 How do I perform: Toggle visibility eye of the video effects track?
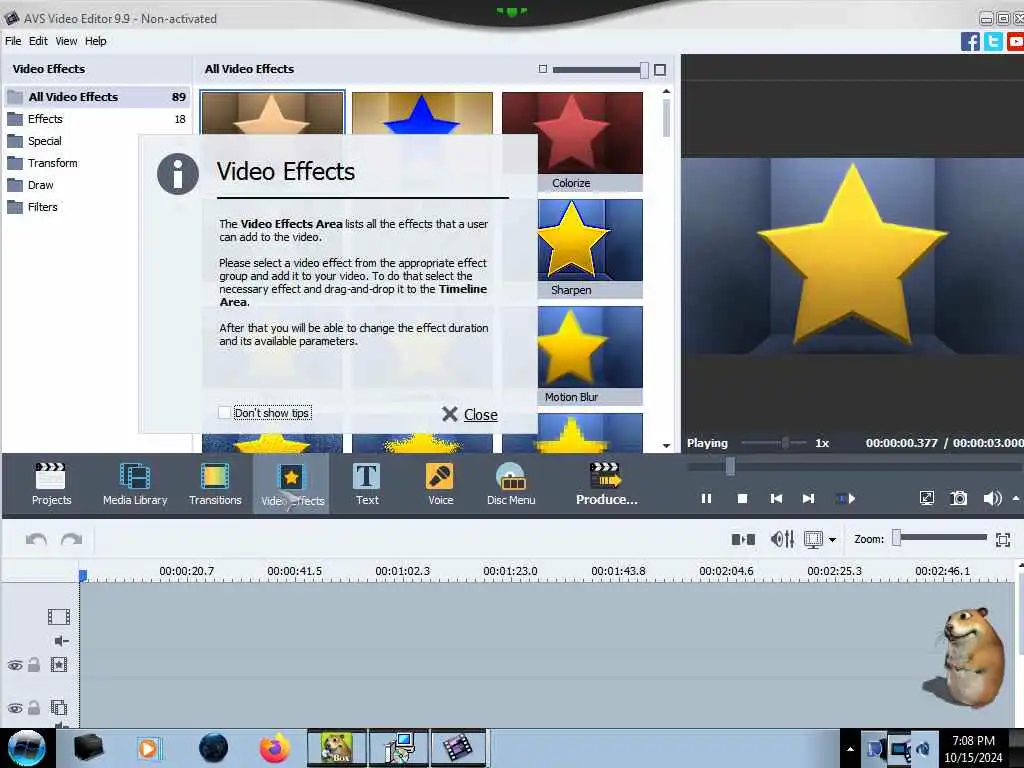(15, 665)
